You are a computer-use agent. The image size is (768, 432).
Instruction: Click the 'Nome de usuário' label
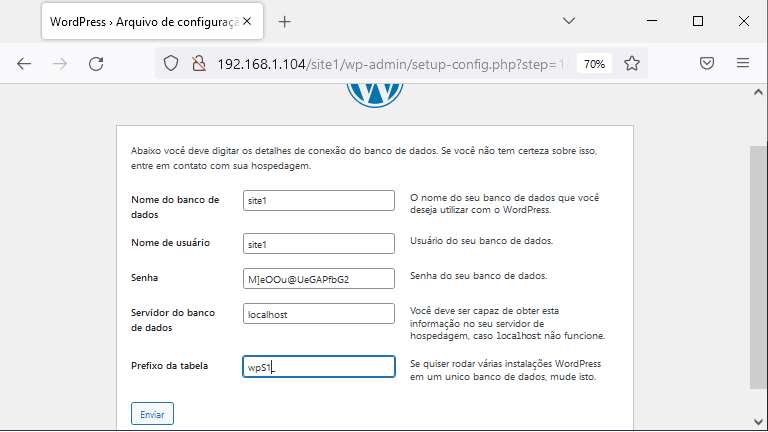coord(170,242)
